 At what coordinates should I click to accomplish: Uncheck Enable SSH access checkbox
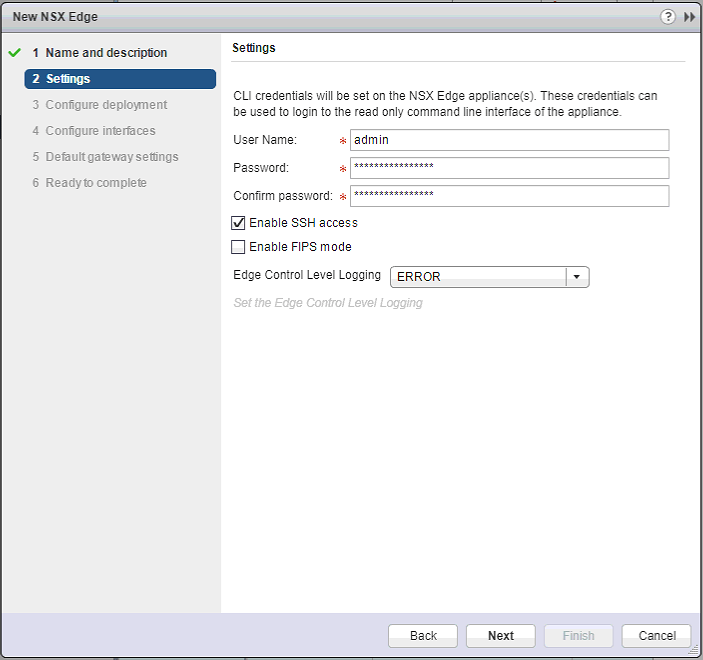pos(238,223)
